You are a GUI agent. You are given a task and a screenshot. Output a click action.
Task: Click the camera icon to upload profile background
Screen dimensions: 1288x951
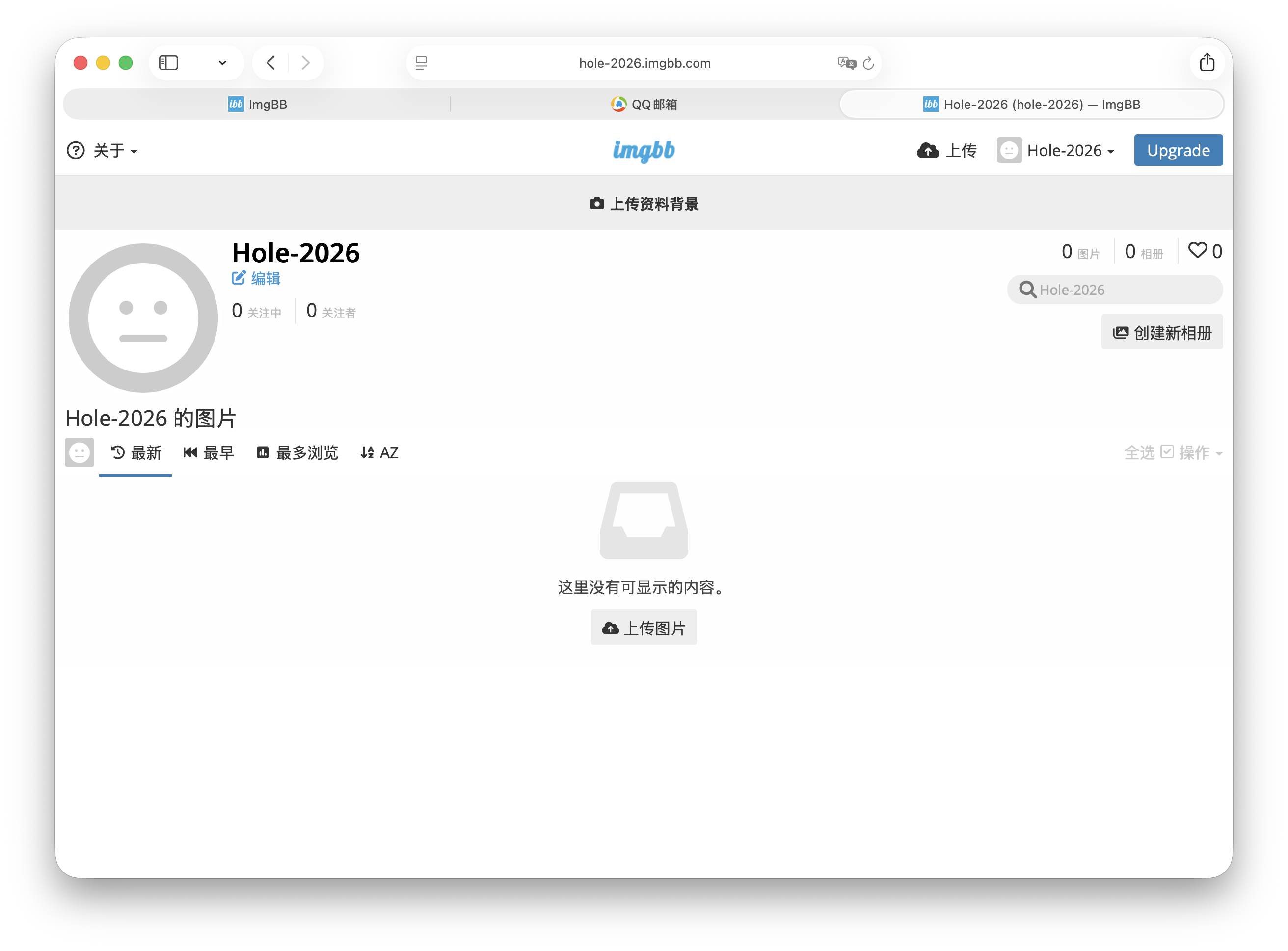pos(598,203)
